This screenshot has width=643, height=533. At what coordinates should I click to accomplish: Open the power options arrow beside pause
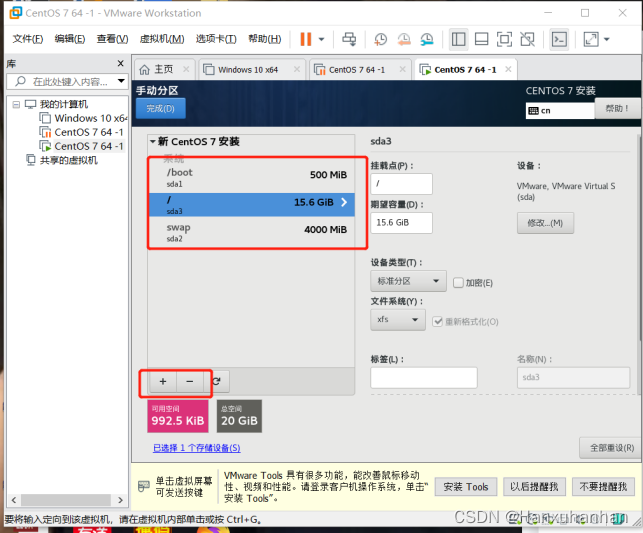point(322,39)
